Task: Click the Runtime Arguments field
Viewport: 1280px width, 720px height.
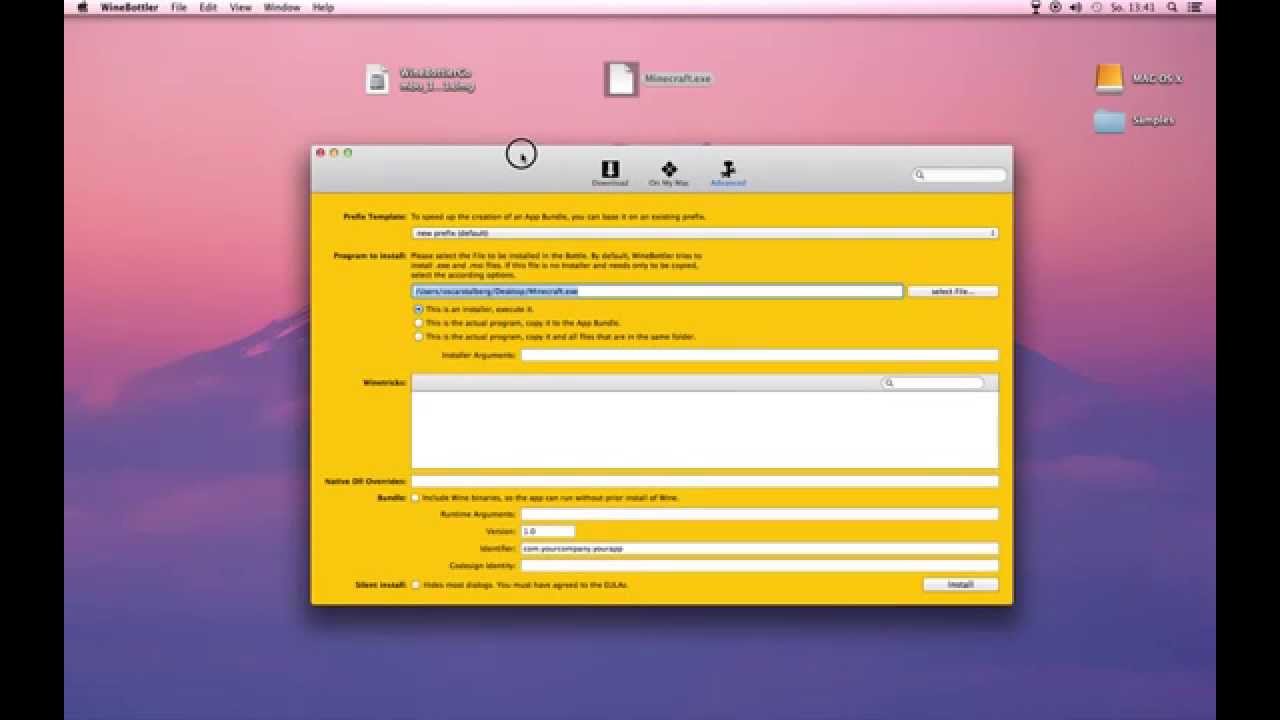Action: pos(759,514)
